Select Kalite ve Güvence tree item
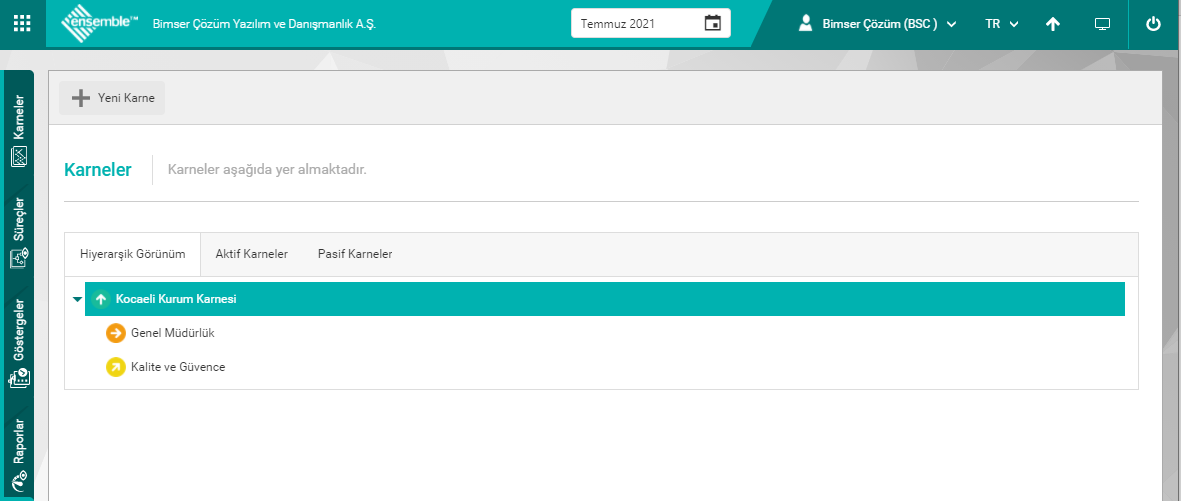The height and width of the screenshot is (501, 1181). point(179,368)
